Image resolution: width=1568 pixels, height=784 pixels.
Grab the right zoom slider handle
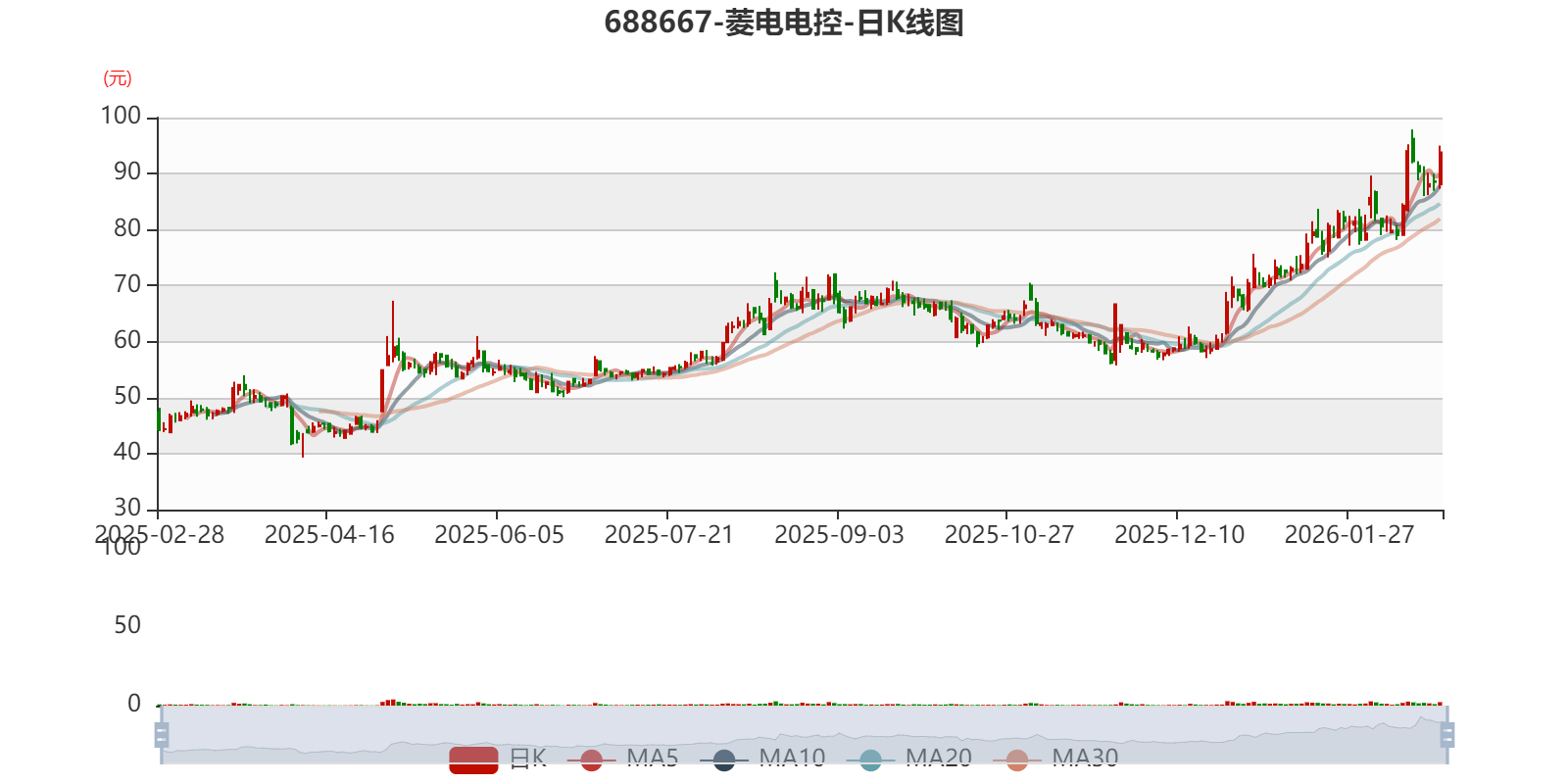pos(1447,735)
